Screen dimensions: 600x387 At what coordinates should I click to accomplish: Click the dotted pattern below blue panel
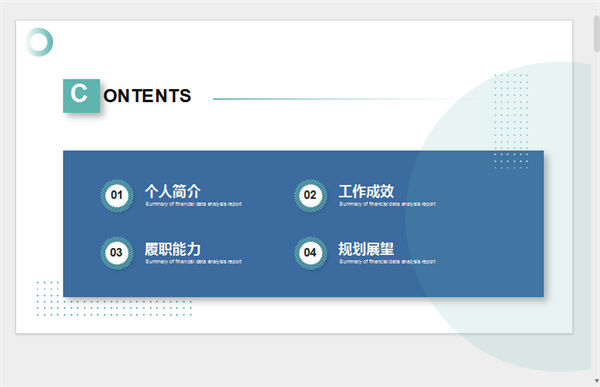click(x=114, y=307)
